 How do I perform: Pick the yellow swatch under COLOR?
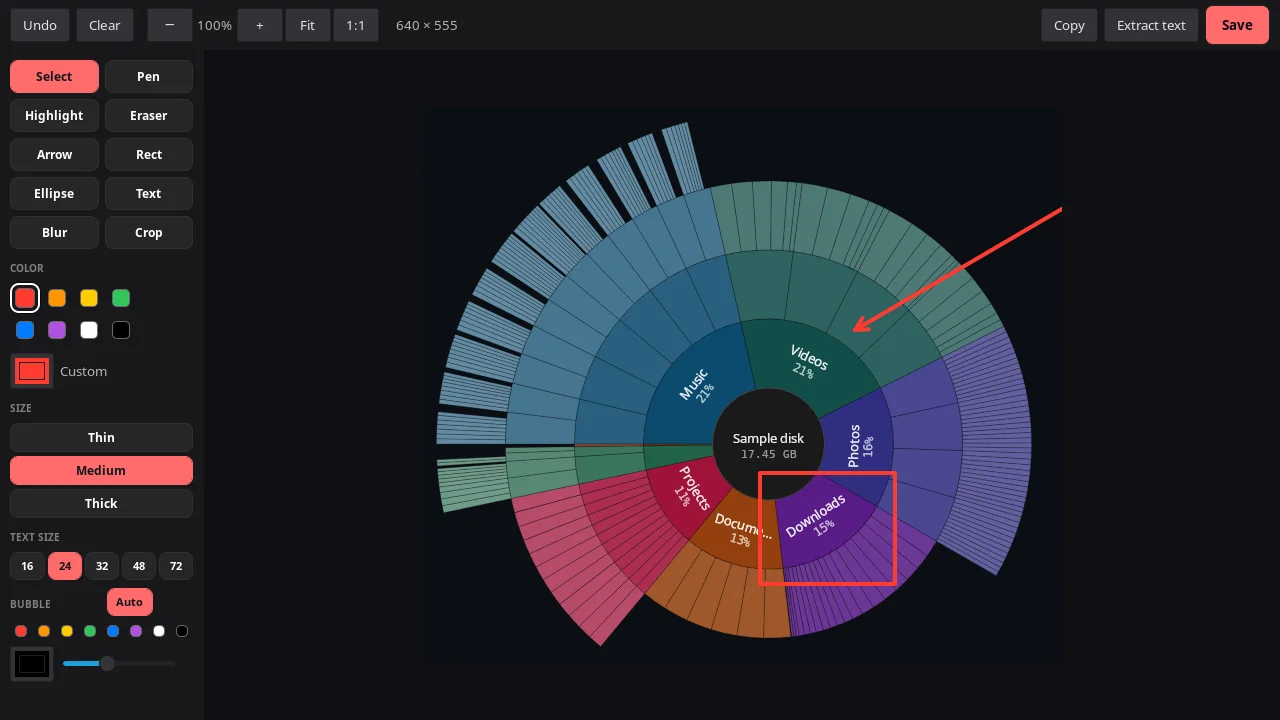[x=89, y=298]
